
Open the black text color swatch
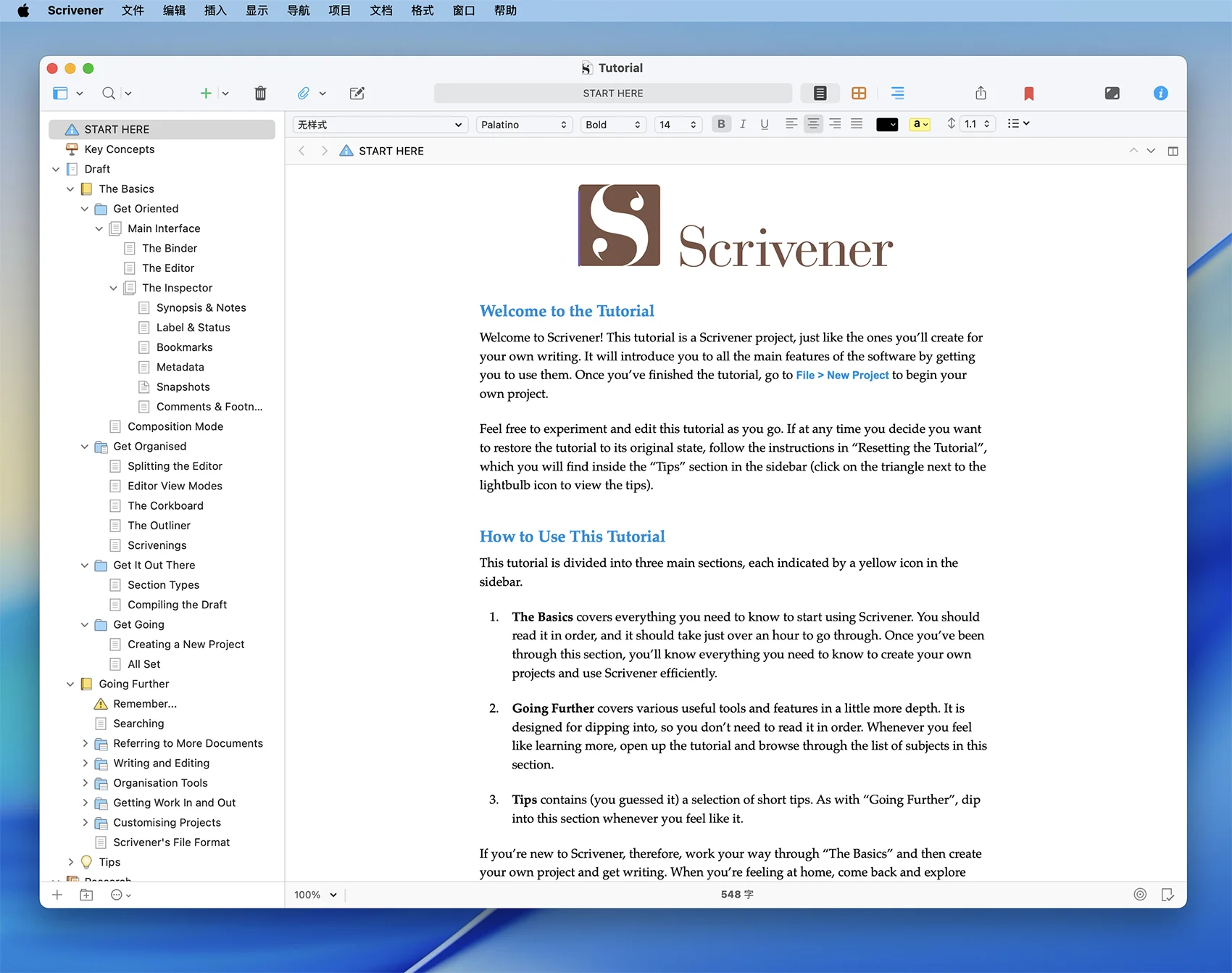[886, 124]
